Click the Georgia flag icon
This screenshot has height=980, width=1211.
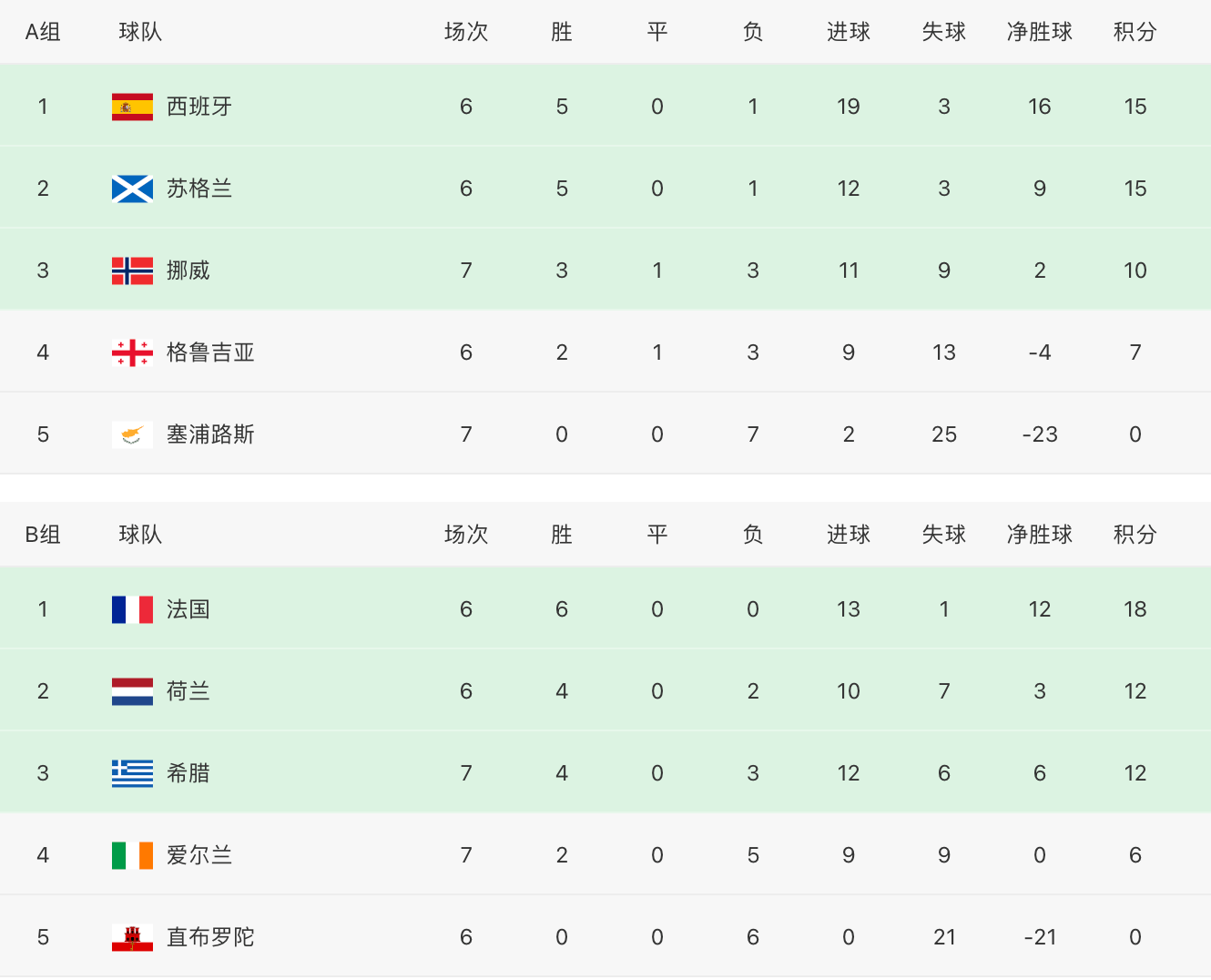132,352
